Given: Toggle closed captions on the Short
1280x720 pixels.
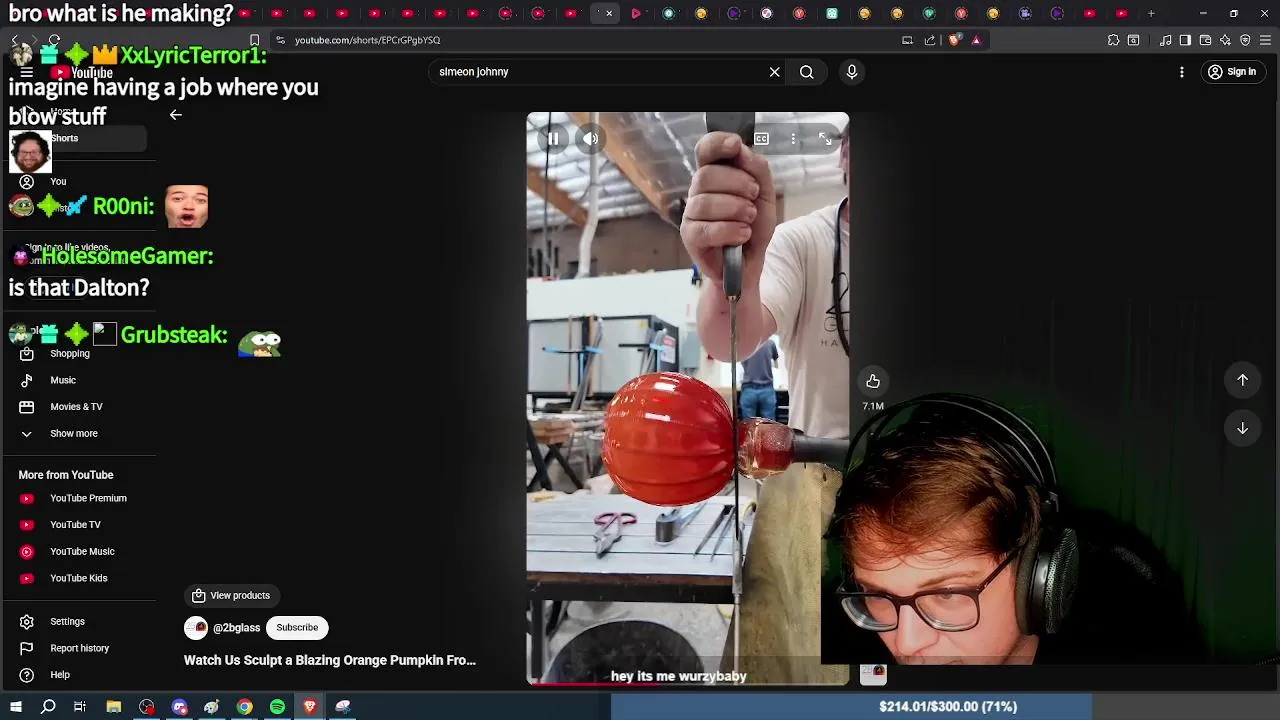Looking at the screenshot, I should click(x=761, y=139).
